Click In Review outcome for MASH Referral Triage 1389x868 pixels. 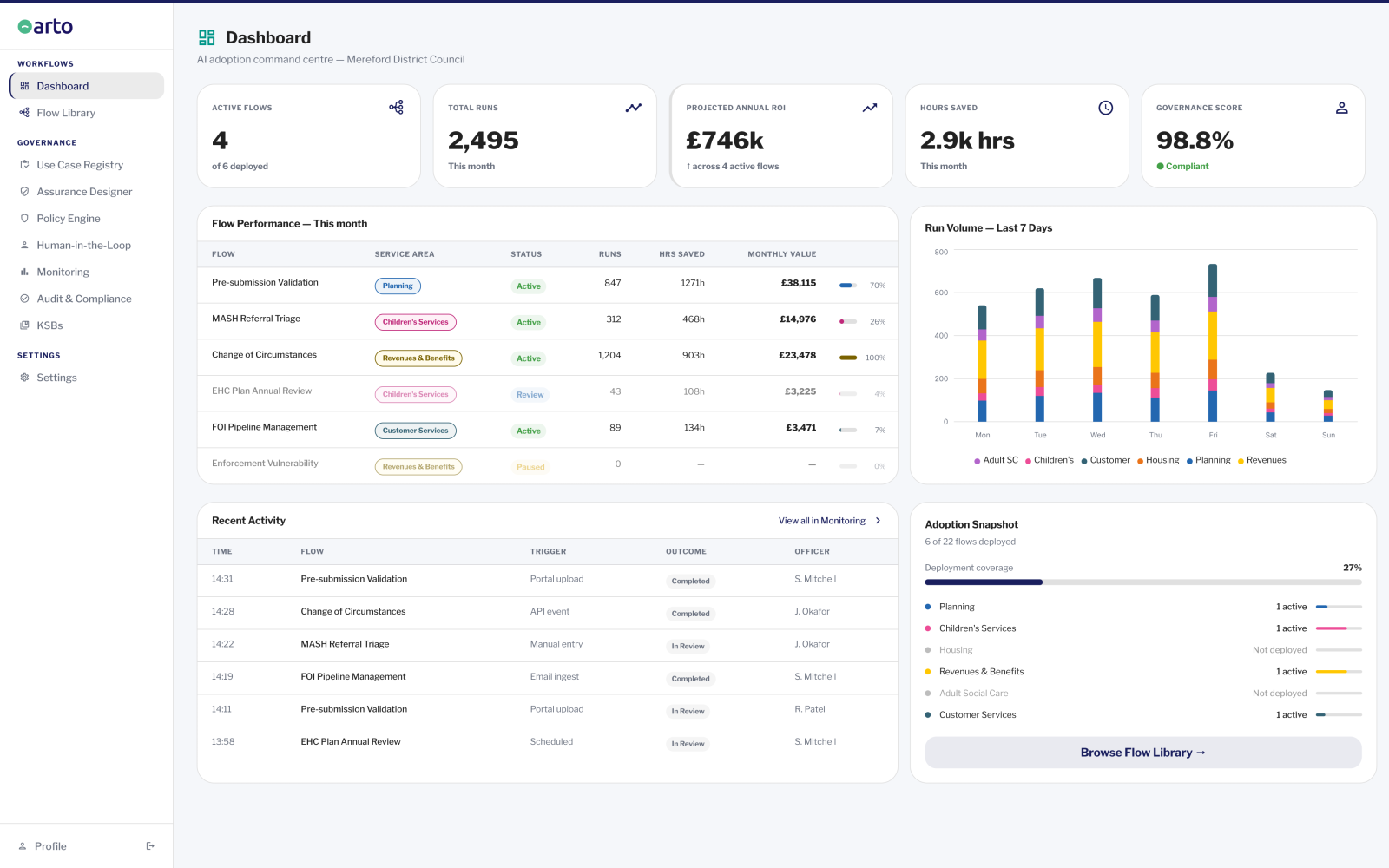click(x=688, y=647)
